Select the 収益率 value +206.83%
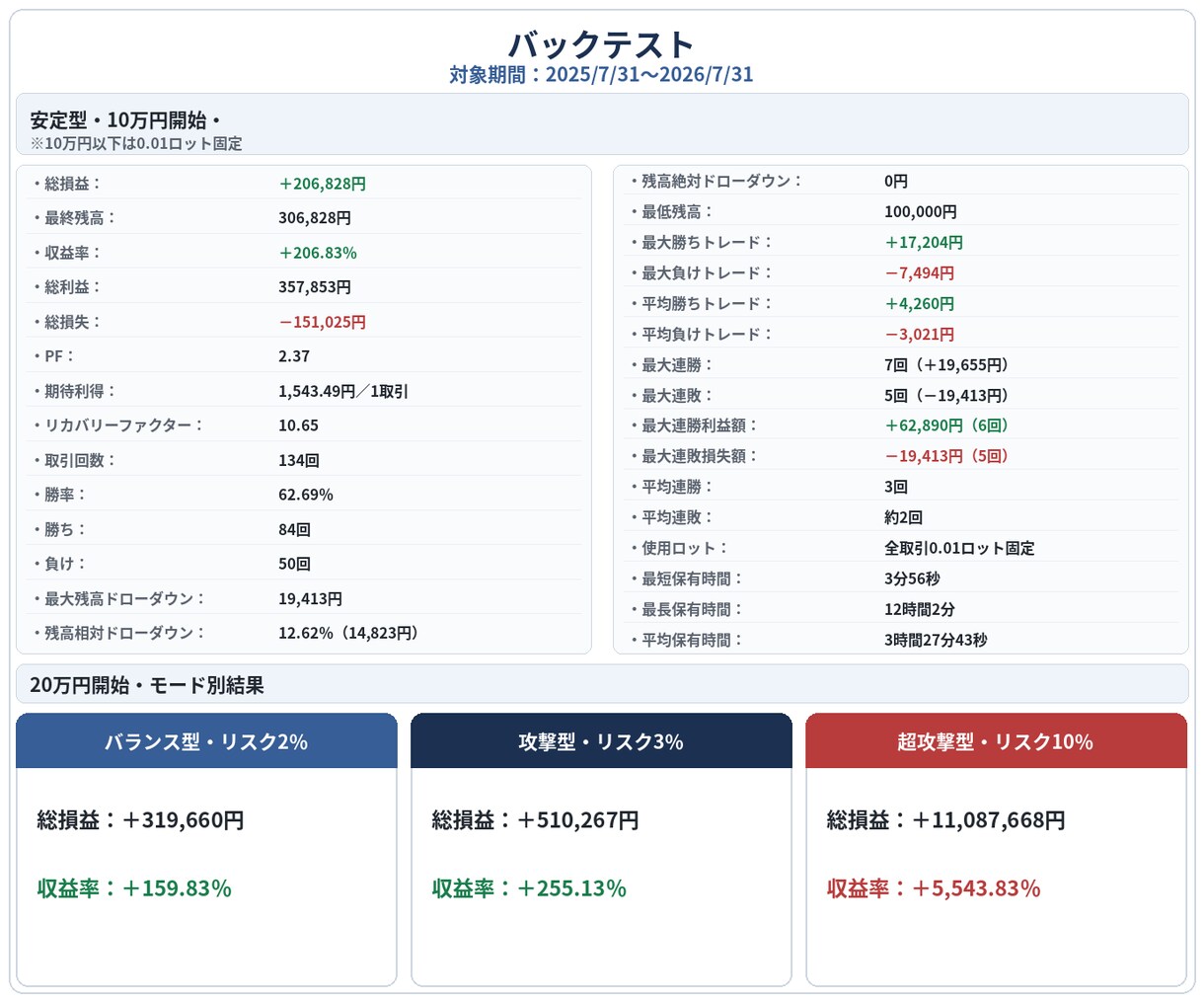This screenshot has width=1204, height=1002. click(x=318, y=253)
